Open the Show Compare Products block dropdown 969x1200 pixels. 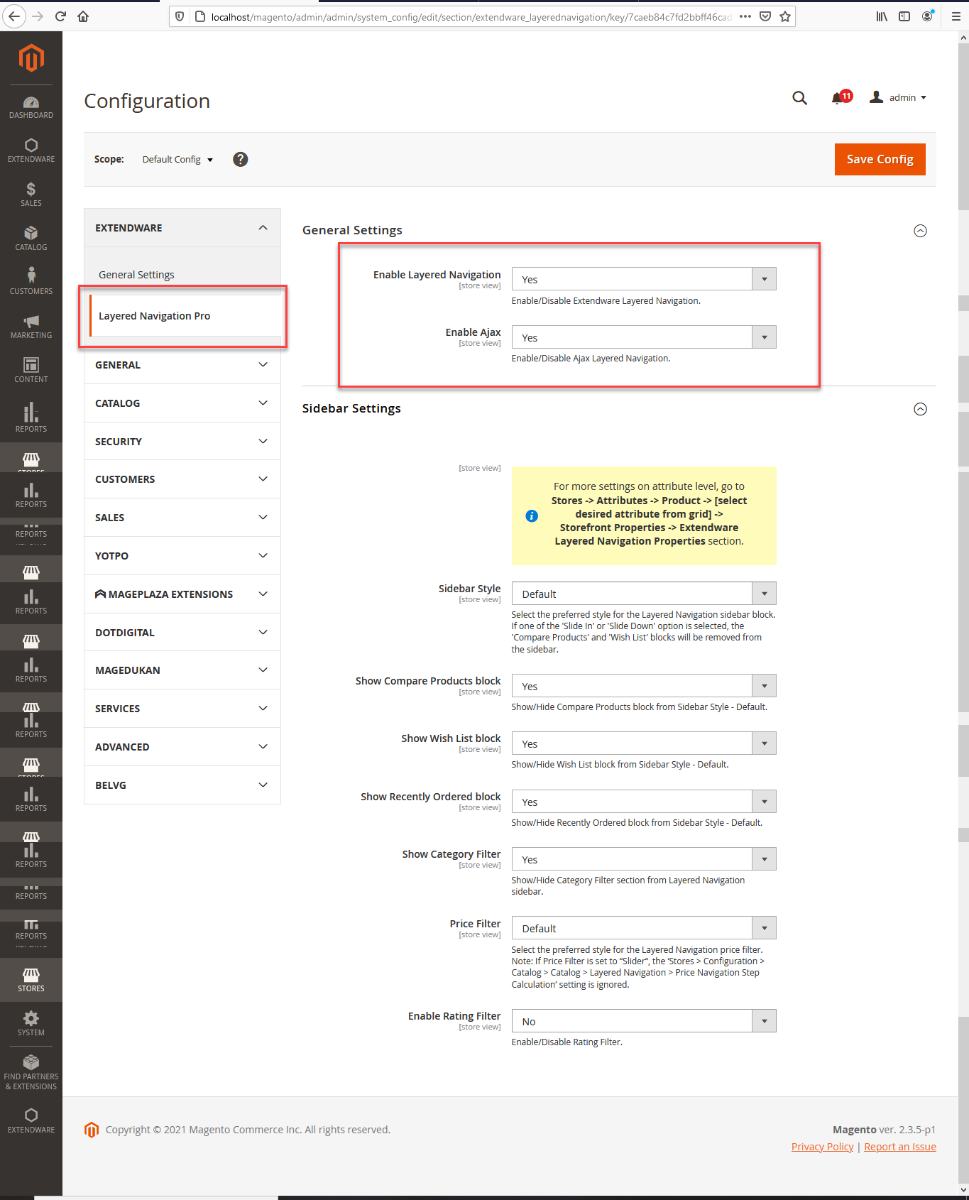(644, 686)
